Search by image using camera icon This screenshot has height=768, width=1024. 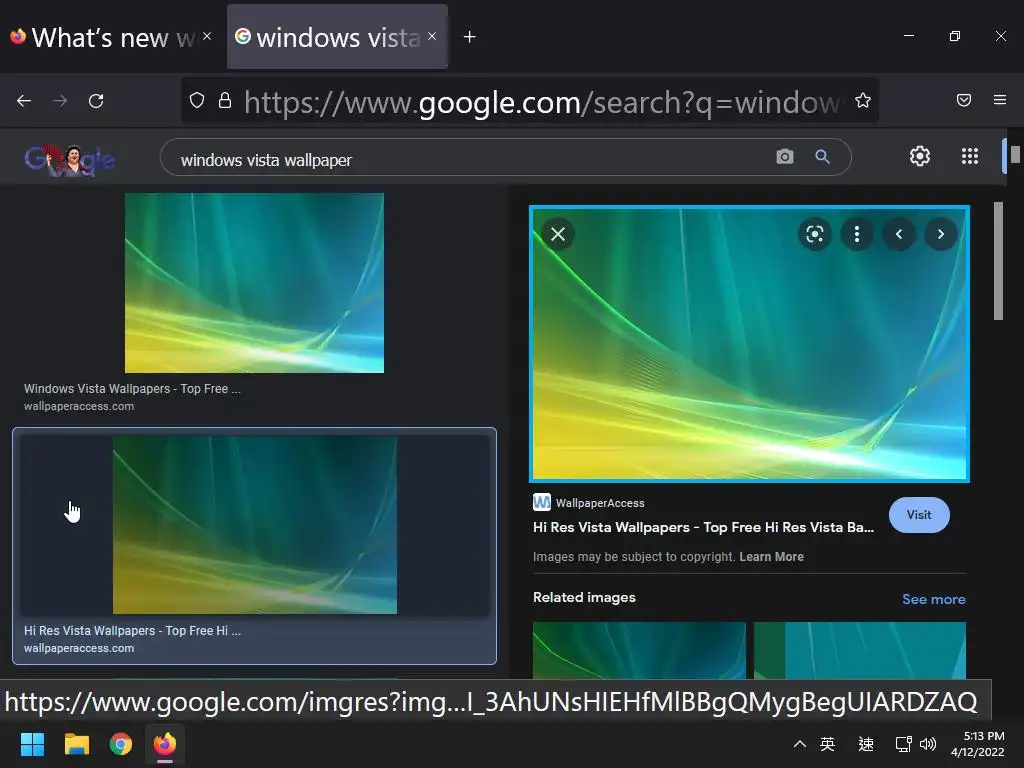[784, 157]
